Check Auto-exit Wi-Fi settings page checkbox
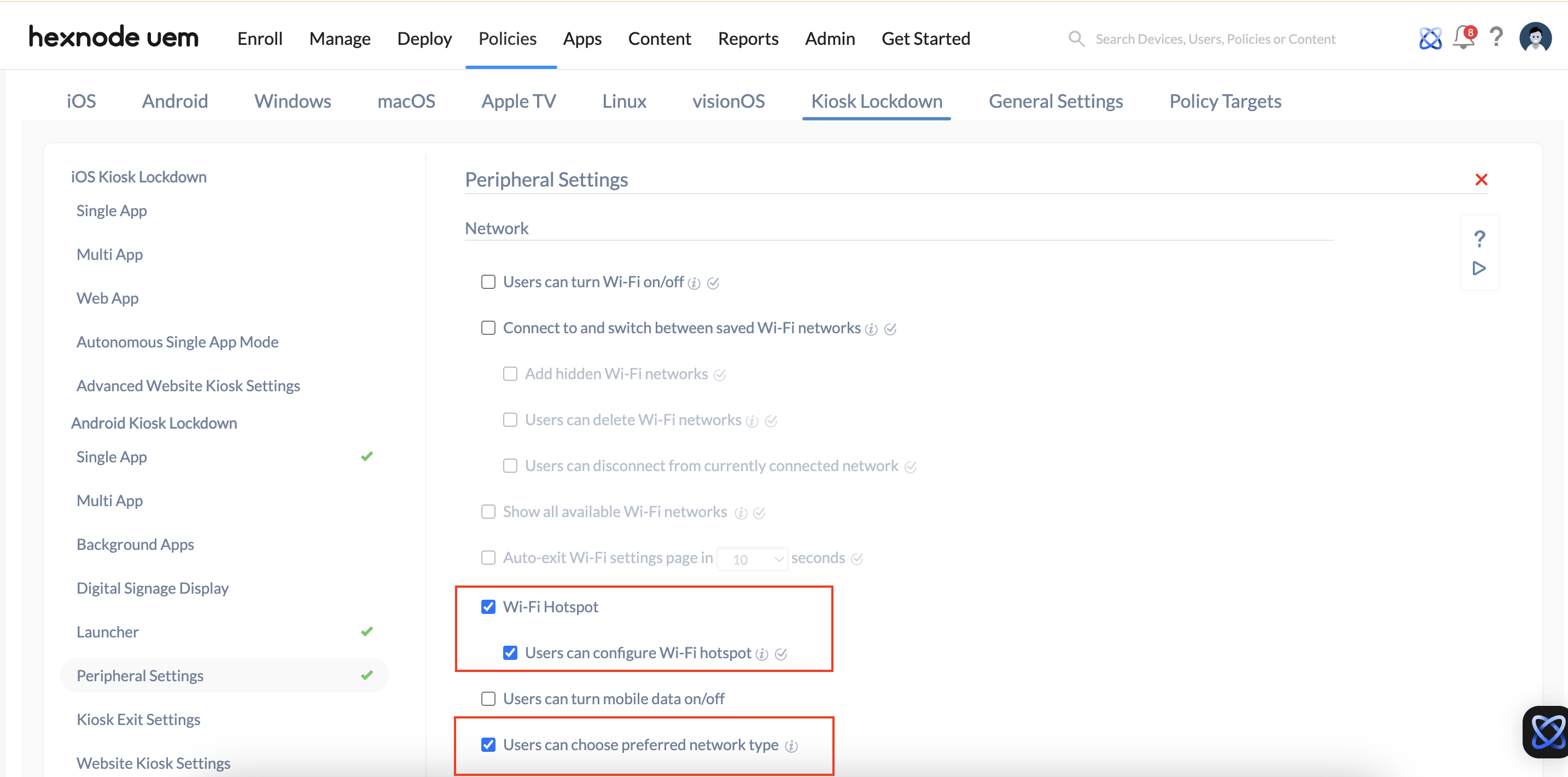This screenshot has width=1568, height=777. click(488, 558)
